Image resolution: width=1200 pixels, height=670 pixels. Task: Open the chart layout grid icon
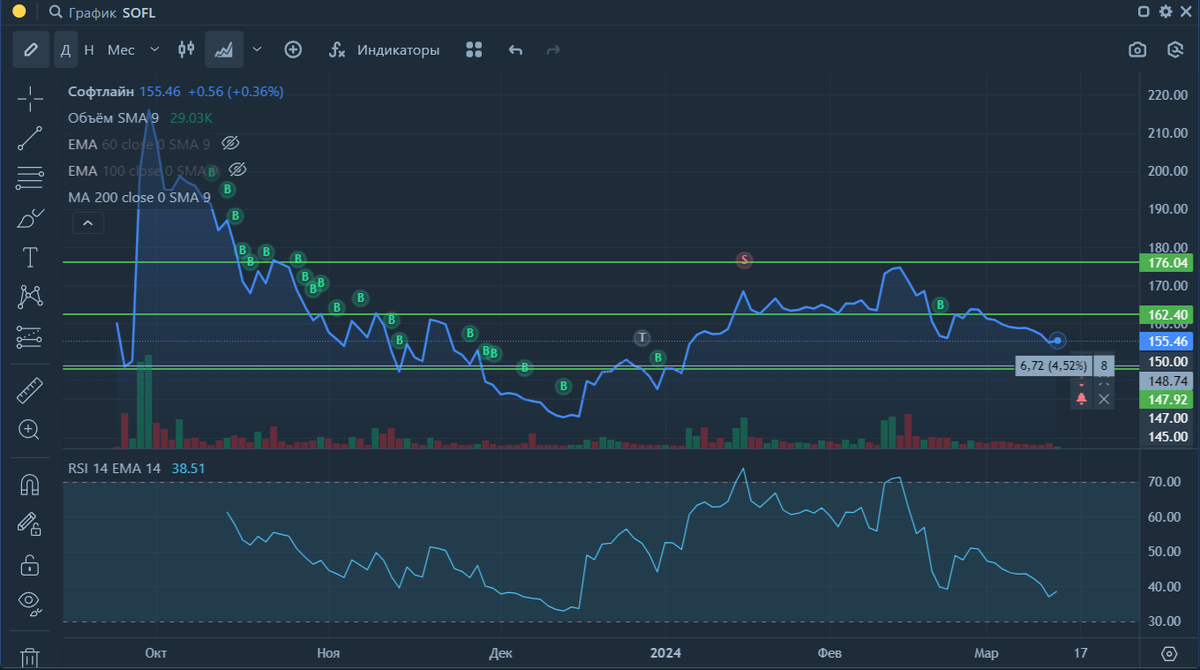click(474, 49)
